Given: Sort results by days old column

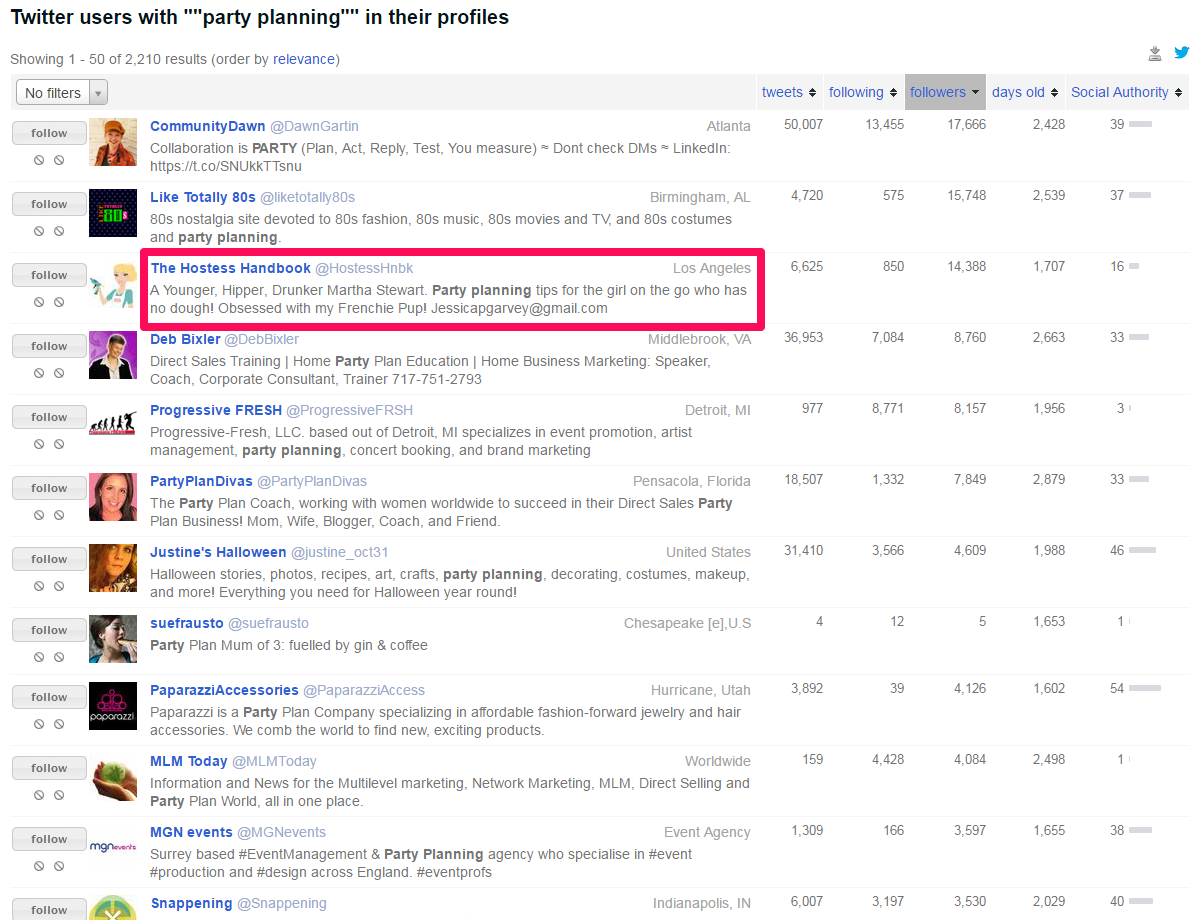Looking at the screenshot, I should (1025, 92).
